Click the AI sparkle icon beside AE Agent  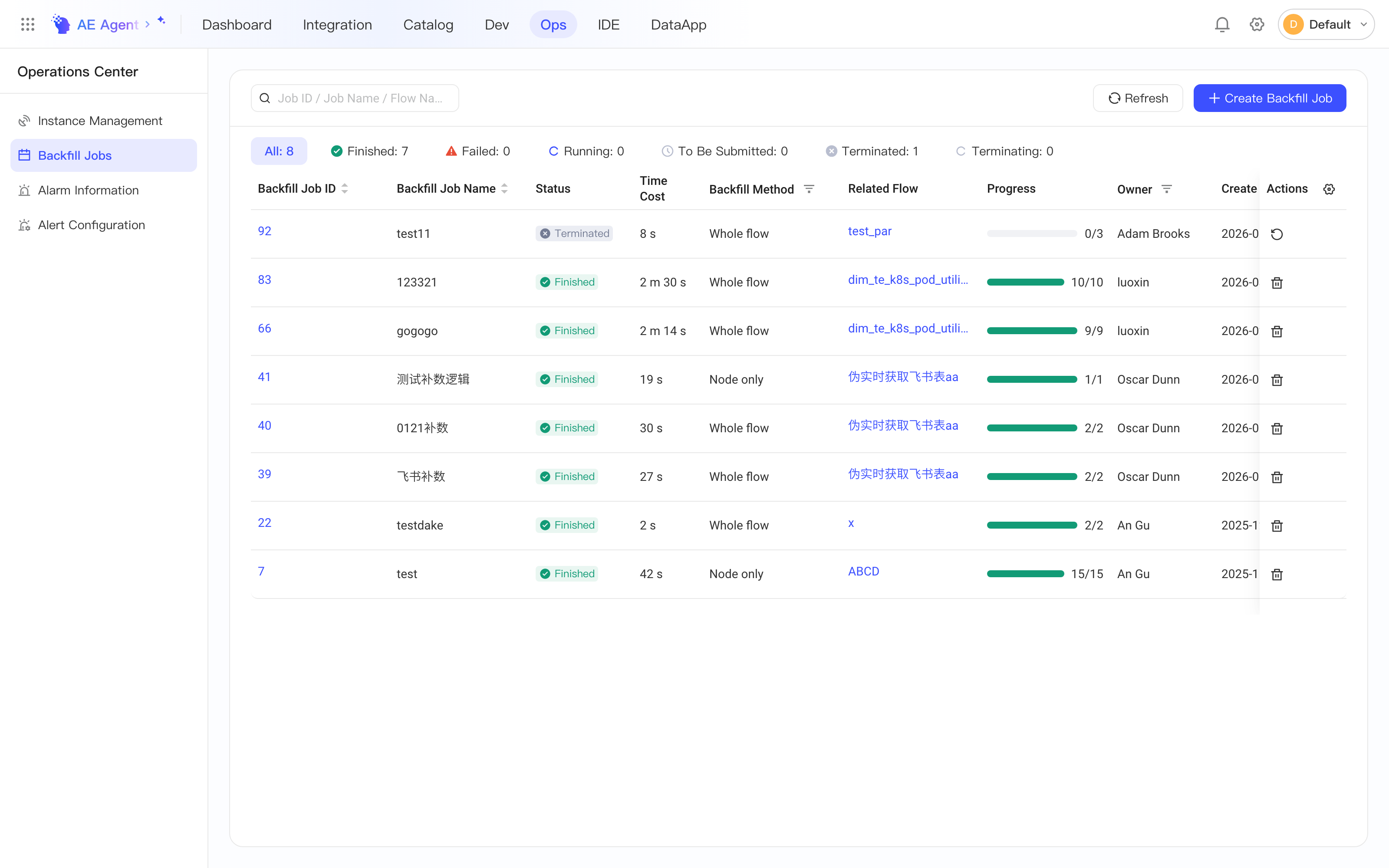point(161,21)
